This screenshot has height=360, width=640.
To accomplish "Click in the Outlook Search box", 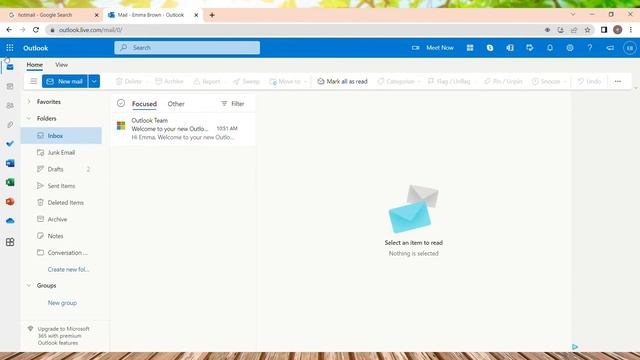I will tap(187, 48).
